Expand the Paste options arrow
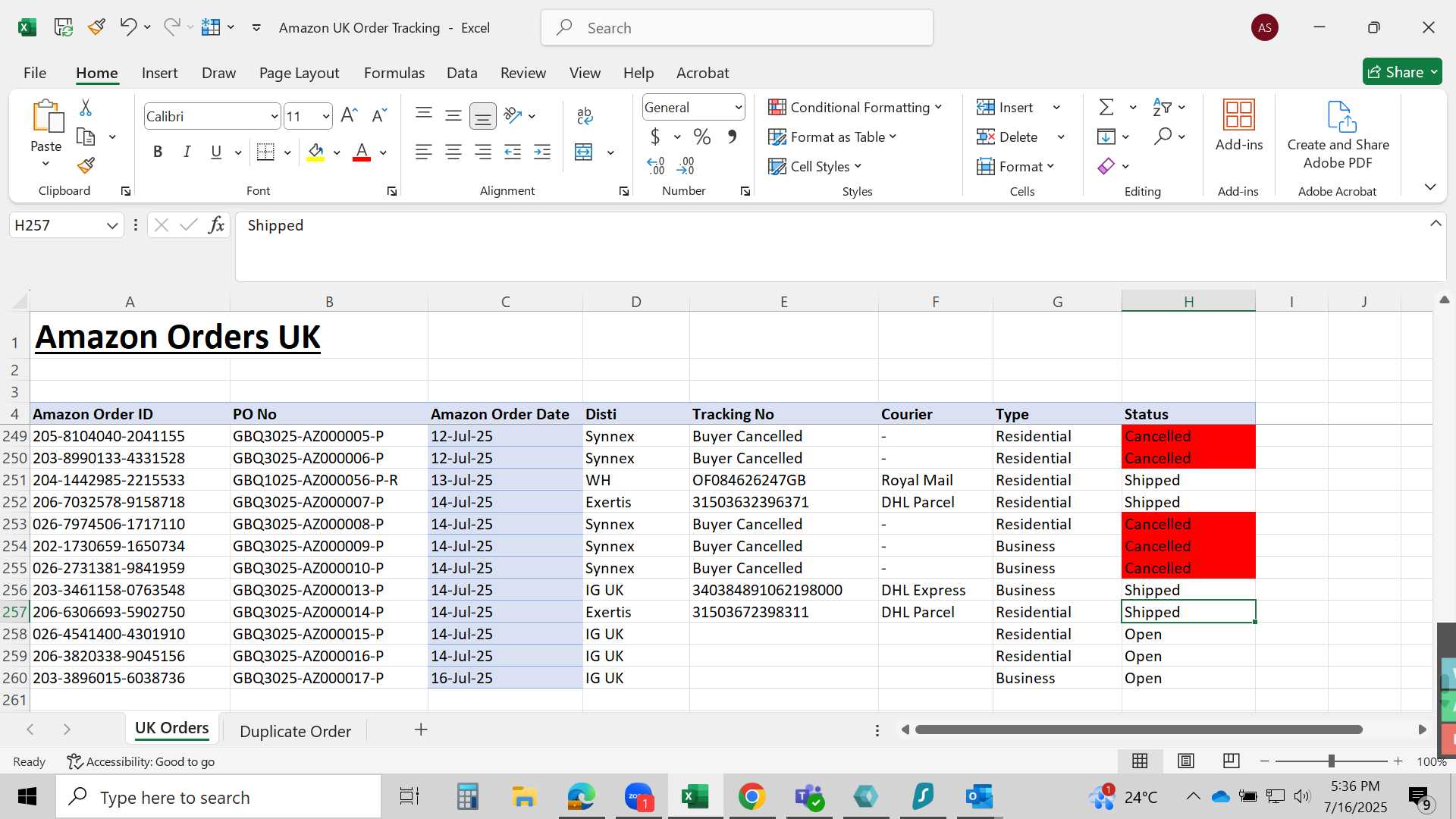1456x819 pixels. point(45,165)
